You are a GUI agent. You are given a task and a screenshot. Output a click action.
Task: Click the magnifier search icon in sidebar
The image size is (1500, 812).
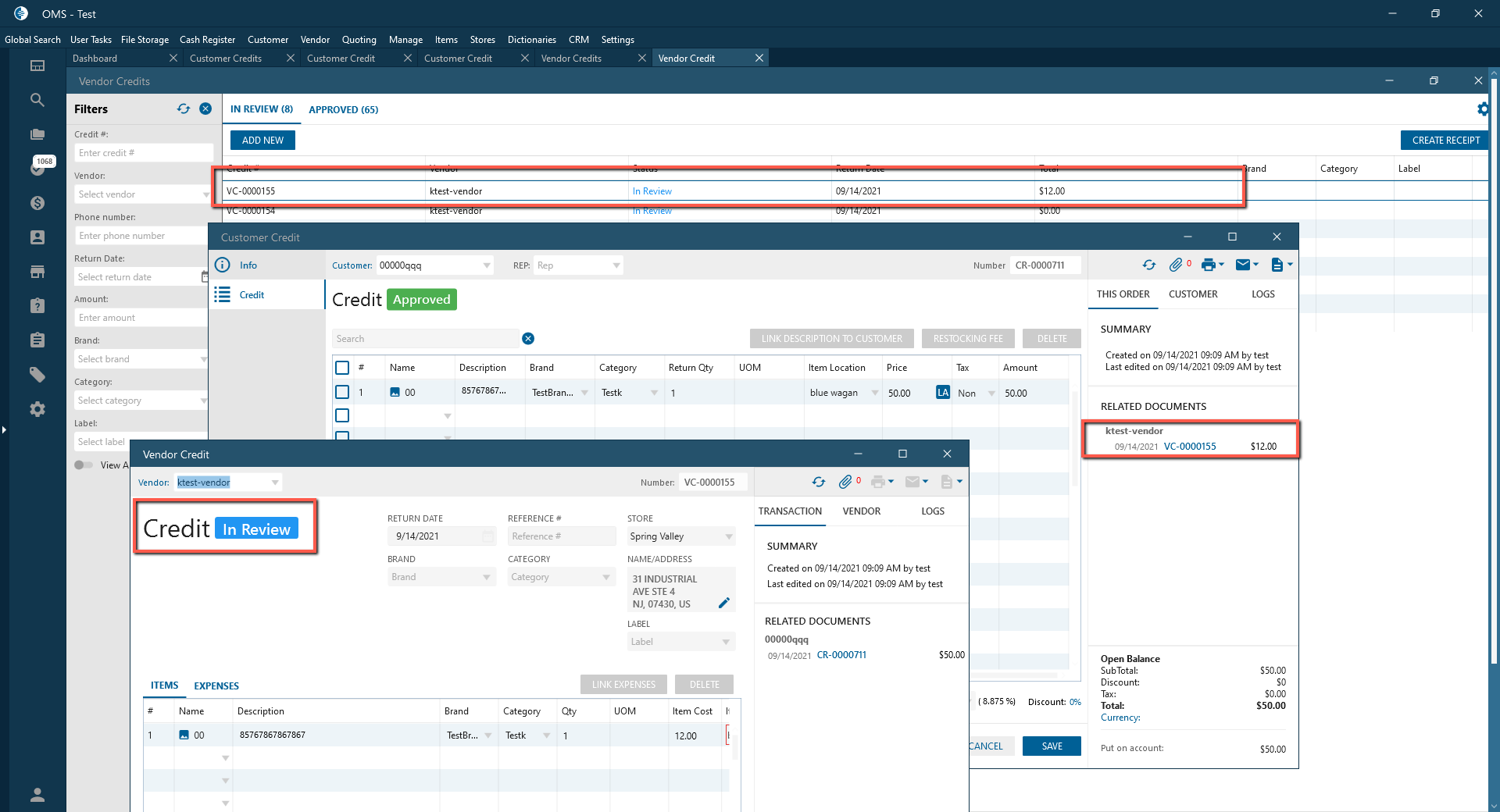point(37,100)
